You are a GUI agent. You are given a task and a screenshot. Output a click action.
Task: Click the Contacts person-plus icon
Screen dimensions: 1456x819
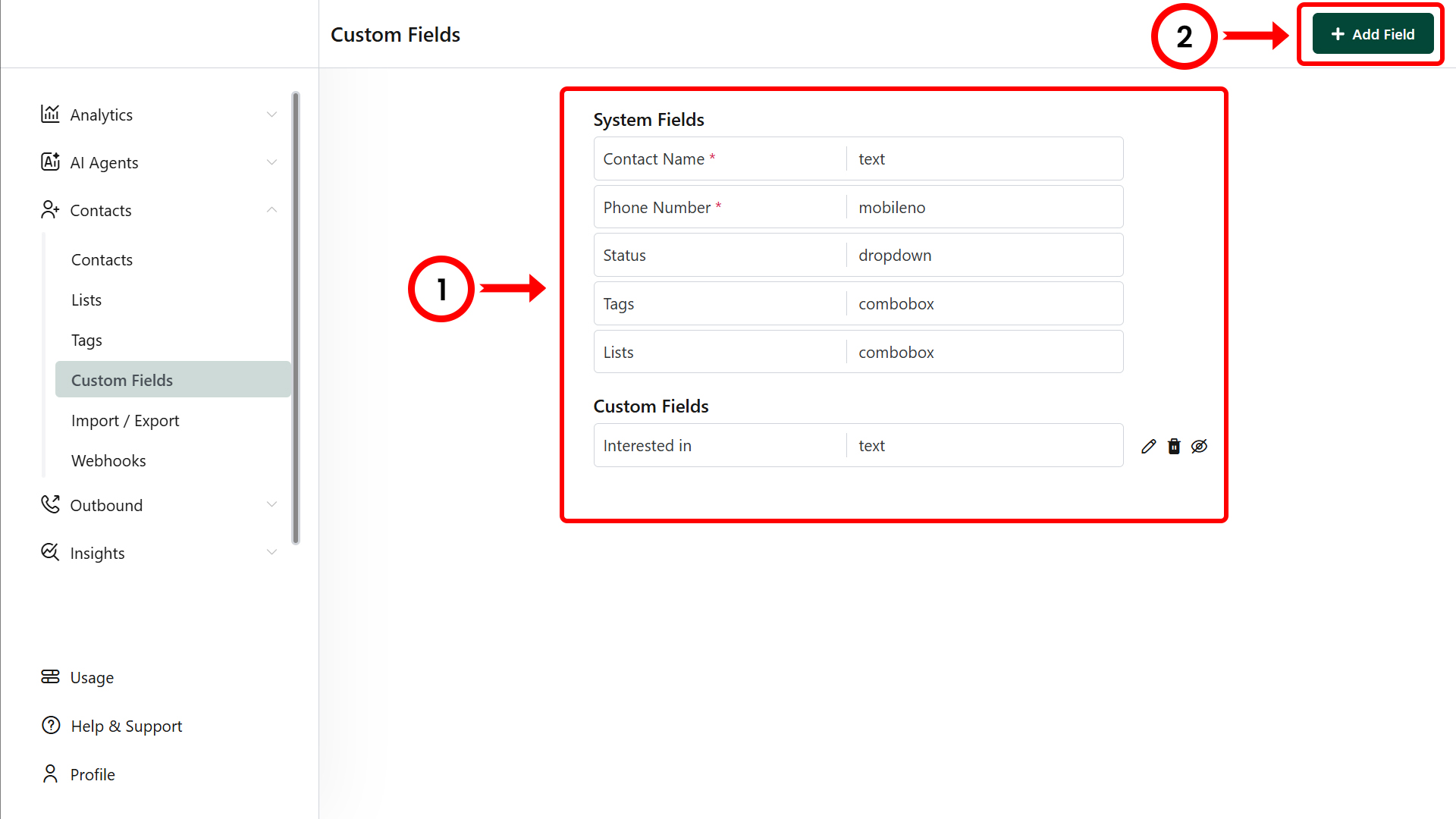point(50,209)
